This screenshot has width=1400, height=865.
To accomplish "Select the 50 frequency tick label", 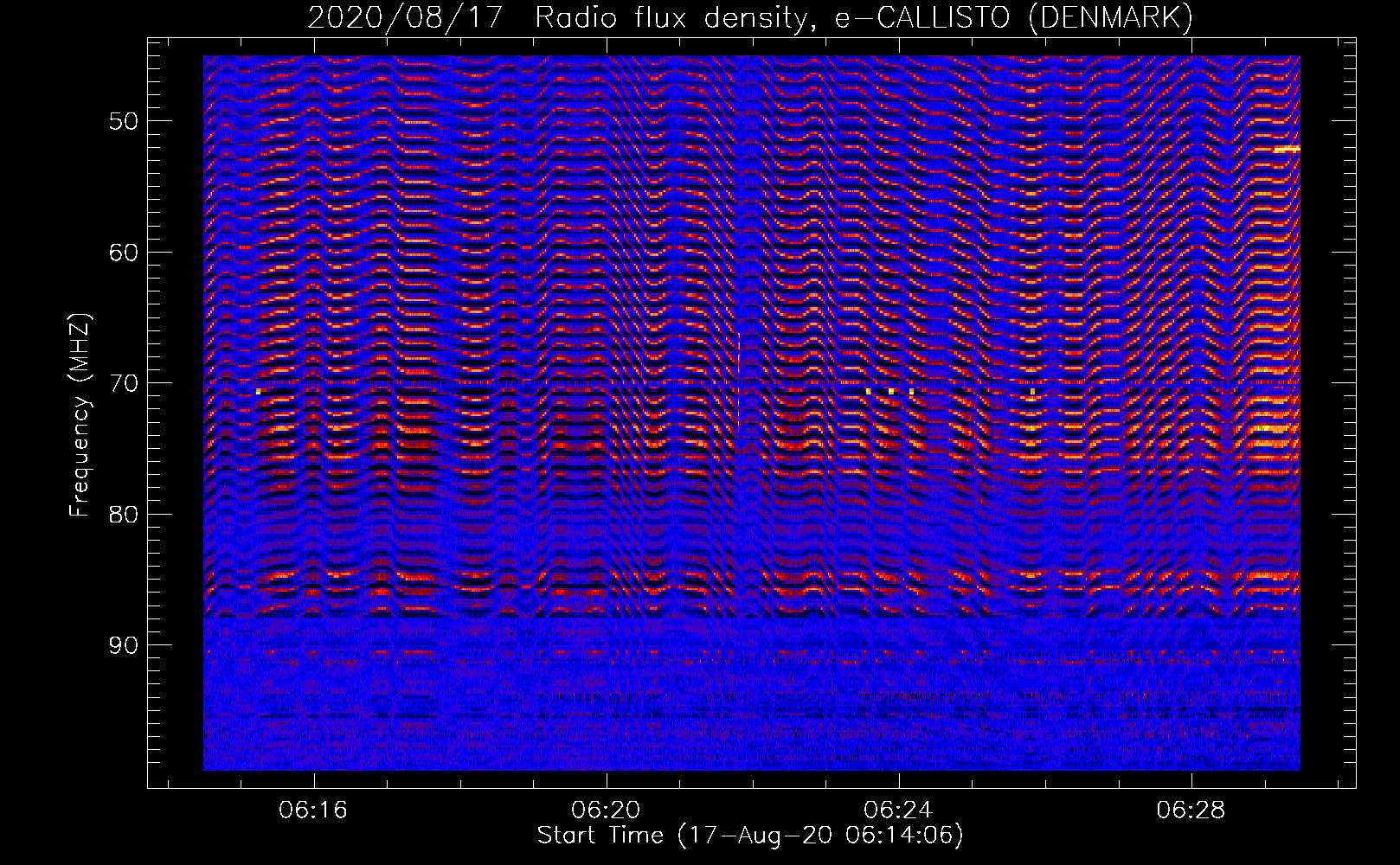I will pyautogui.click(x=124, y=121).
